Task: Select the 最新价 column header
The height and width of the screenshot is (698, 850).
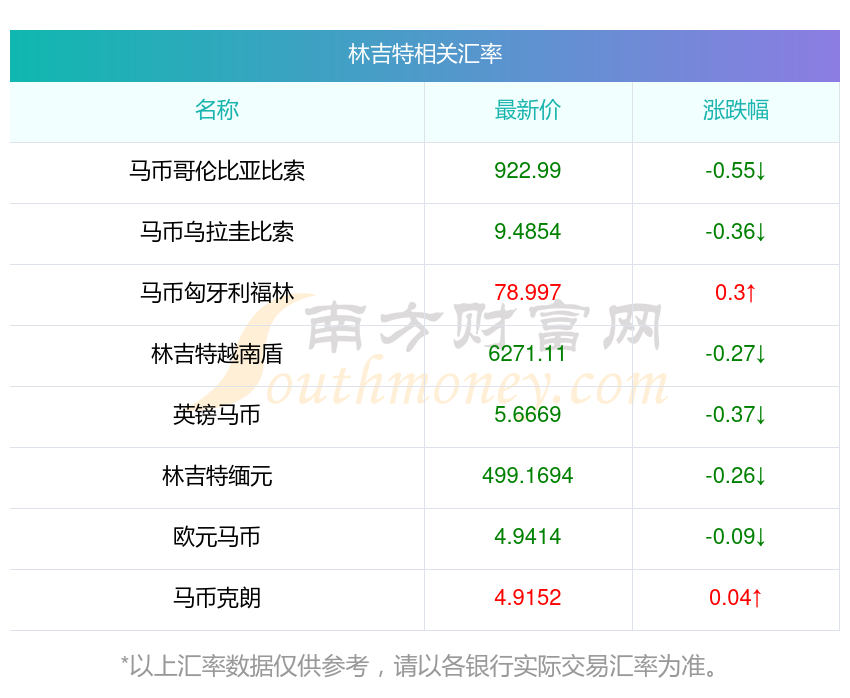Action: click(x=527, y=110)
